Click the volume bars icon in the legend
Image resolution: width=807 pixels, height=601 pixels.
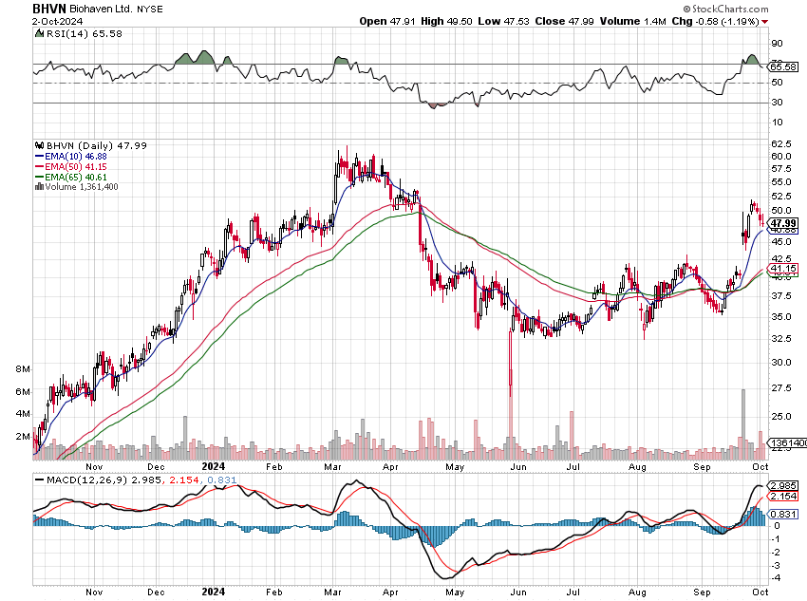point(39,186)
